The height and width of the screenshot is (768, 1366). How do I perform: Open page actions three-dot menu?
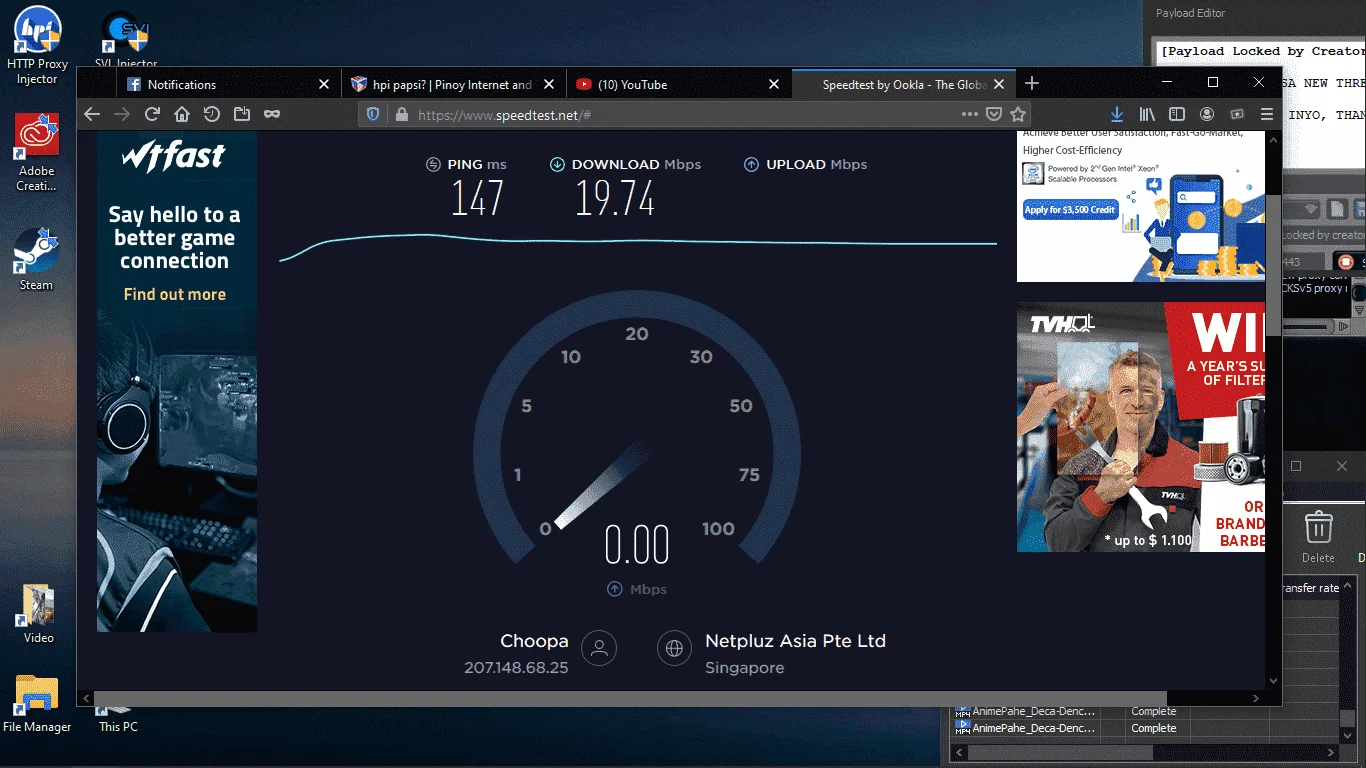click(969, 115)
